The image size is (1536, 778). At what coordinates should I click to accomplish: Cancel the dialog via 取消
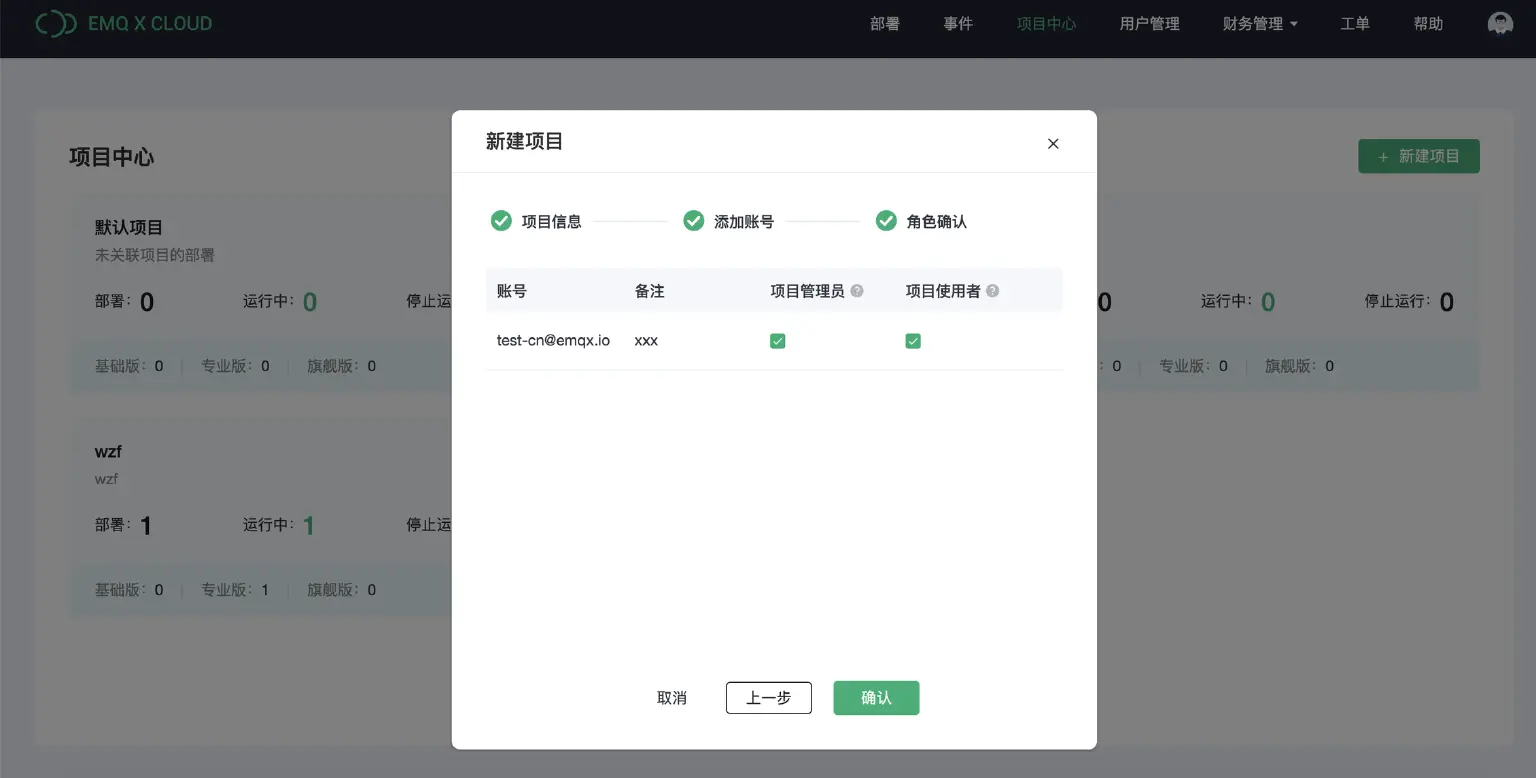tap(671, 697)
